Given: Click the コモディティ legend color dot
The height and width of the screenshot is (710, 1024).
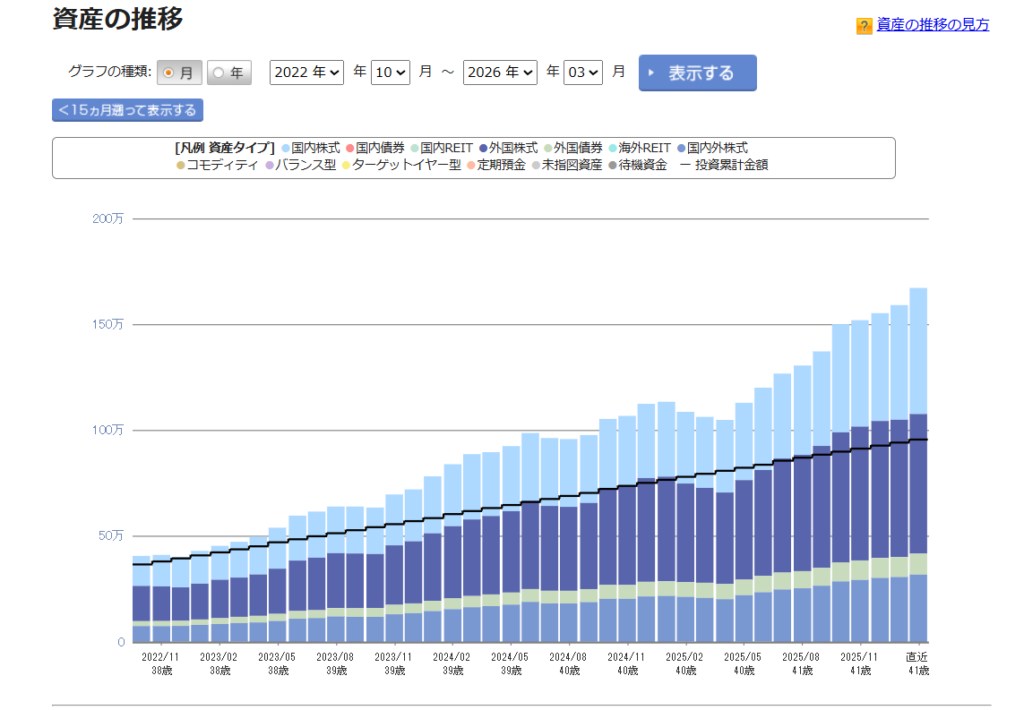Looking at the screenshot, I should tap(181, 166).
